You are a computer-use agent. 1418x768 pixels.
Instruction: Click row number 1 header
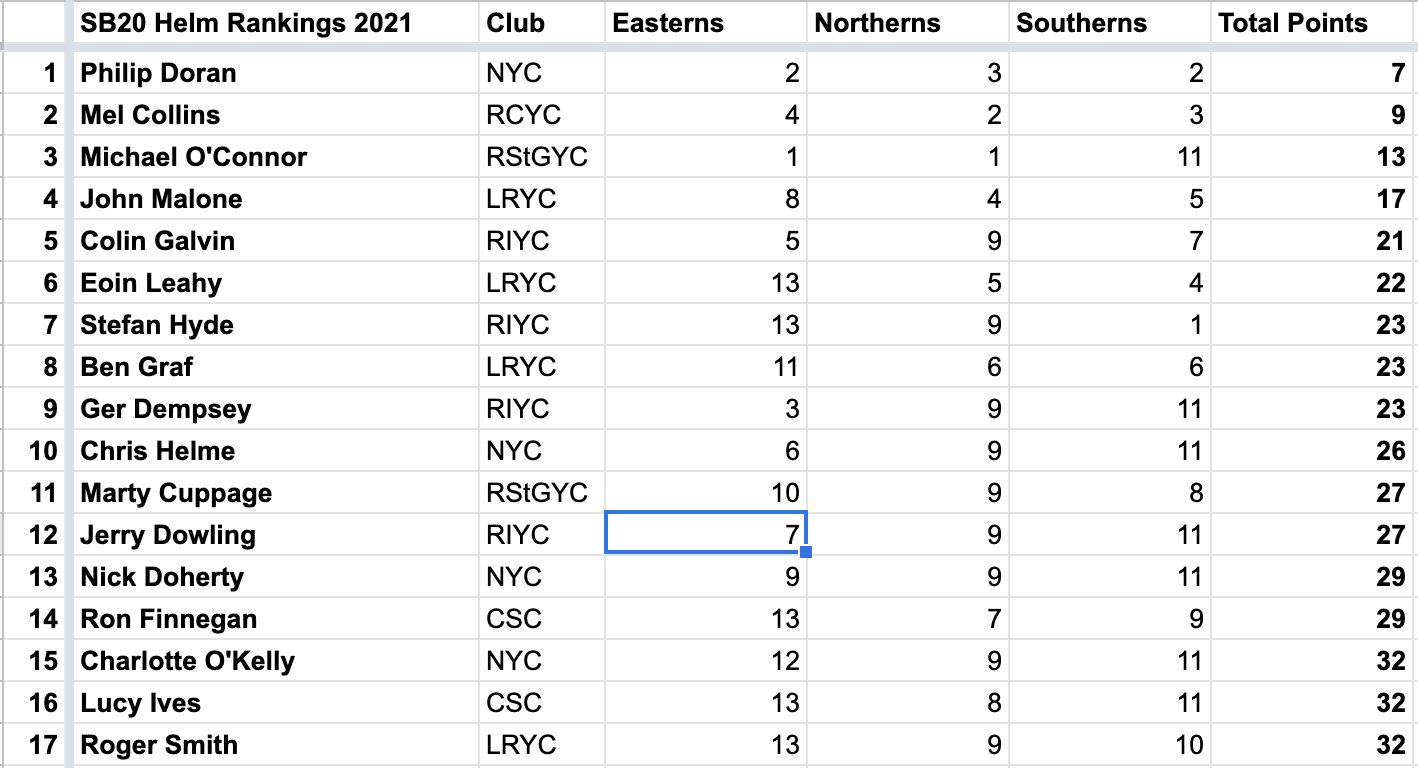[x=36, y=73]
